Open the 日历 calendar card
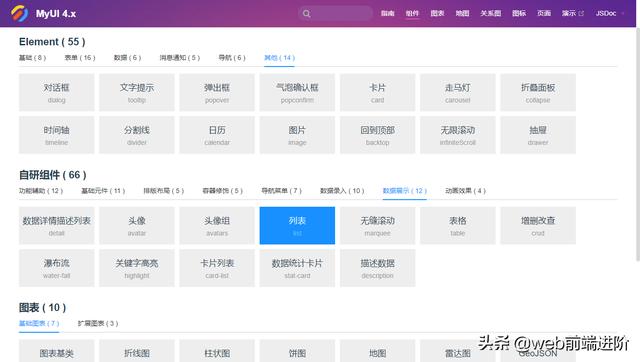 click(217, 135)
